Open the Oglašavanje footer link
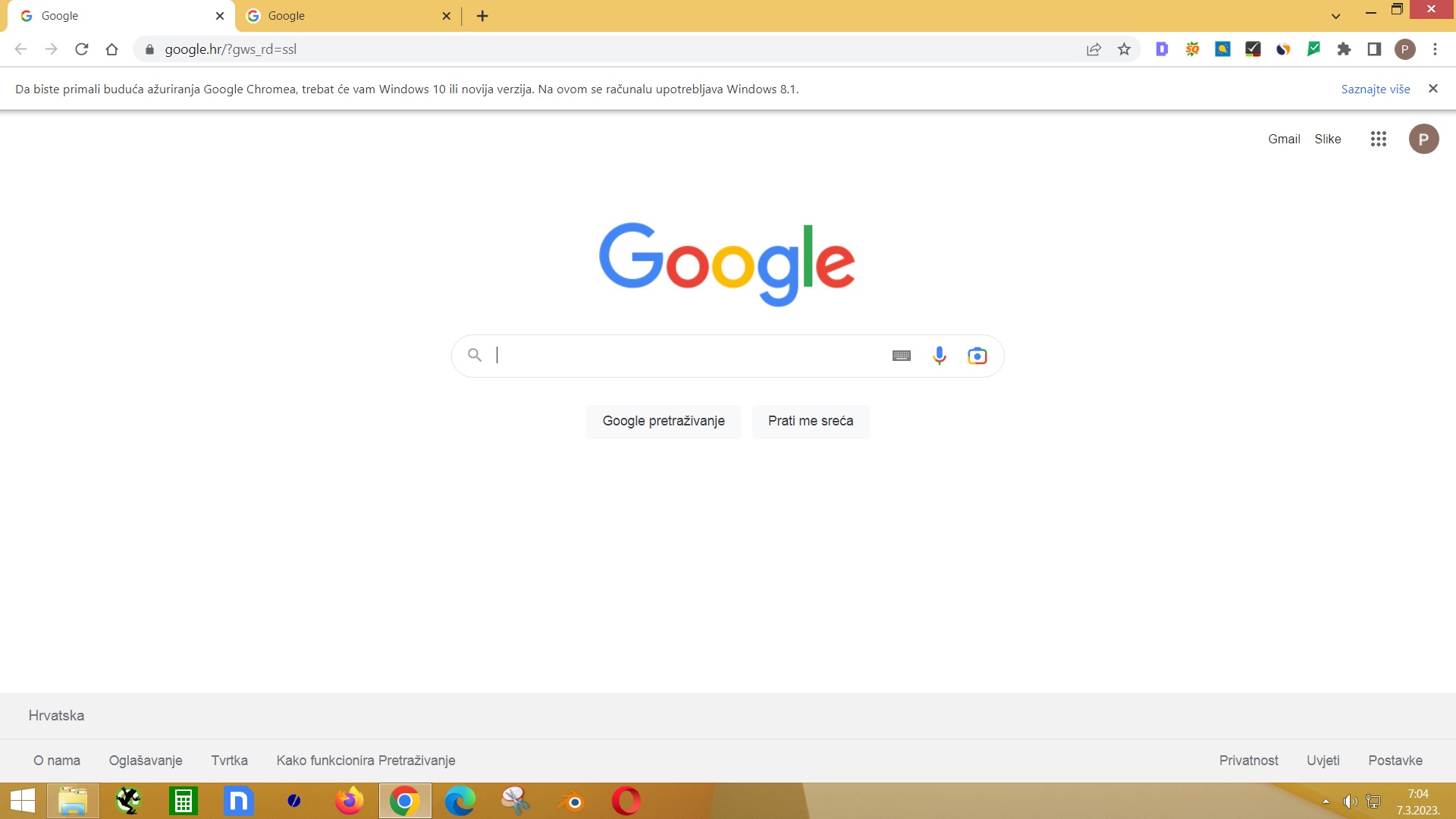1456x819 pixels. click(x=146, y=761)
